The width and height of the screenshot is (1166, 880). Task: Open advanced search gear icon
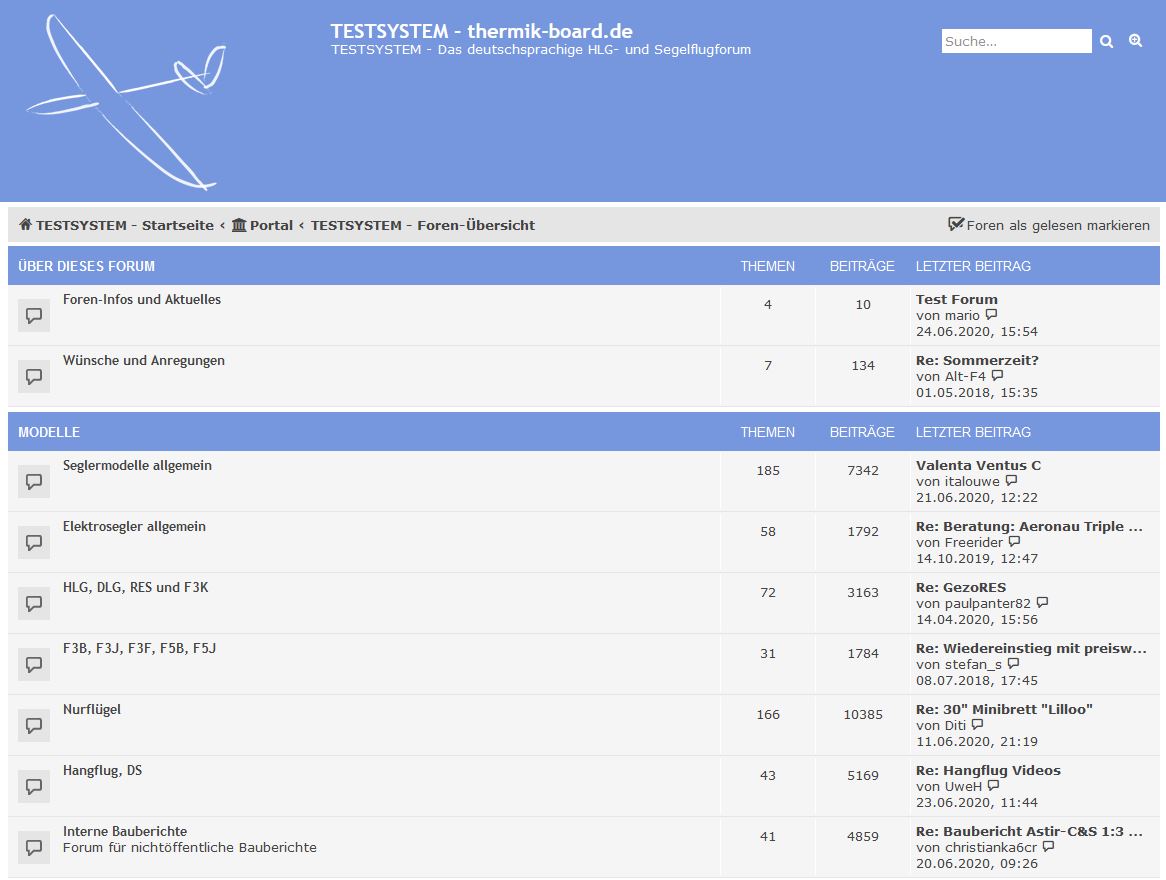(1135, 41)
